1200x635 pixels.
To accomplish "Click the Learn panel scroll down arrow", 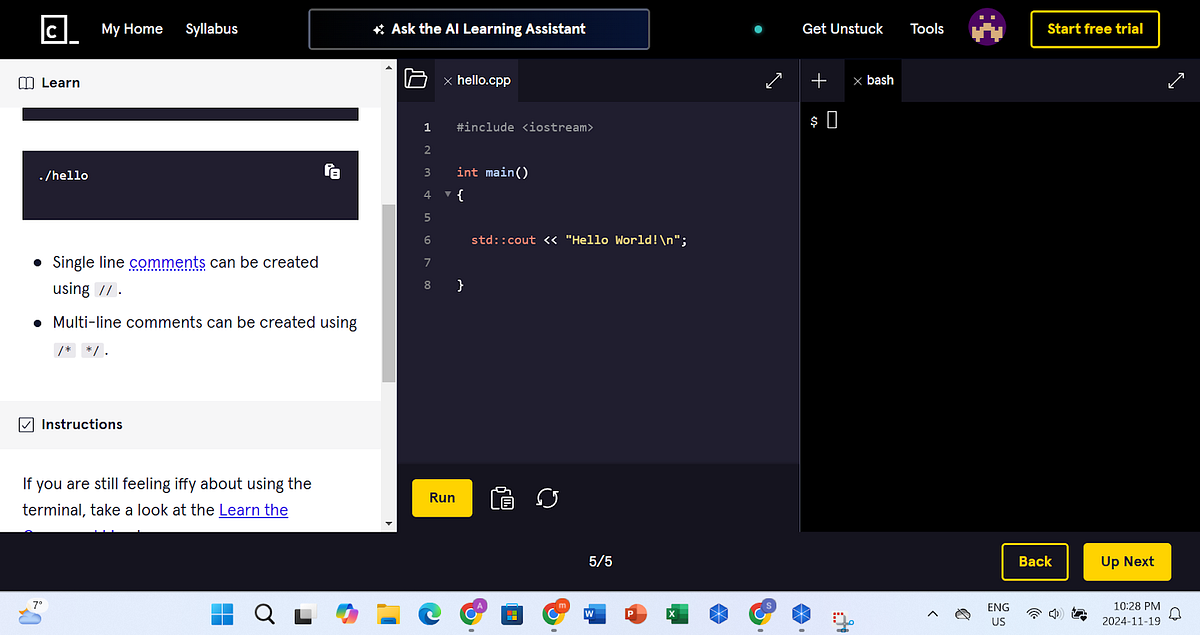I will coord(389,523).
